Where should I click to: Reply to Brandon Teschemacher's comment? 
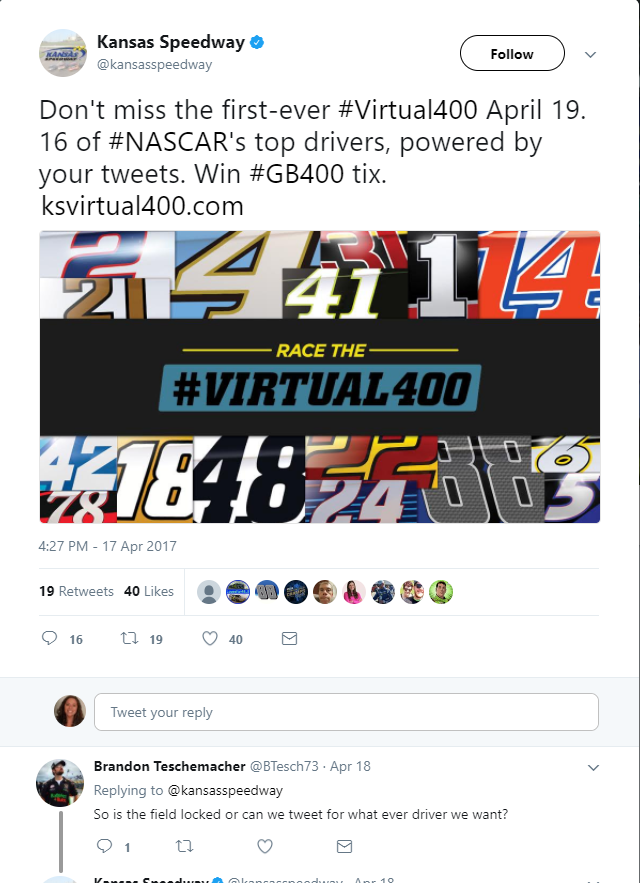(104, 846)
